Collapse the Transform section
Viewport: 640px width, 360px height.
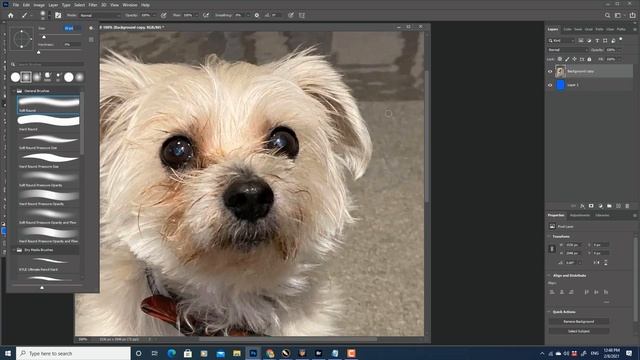pyautogui.click(x=549, y=236)
